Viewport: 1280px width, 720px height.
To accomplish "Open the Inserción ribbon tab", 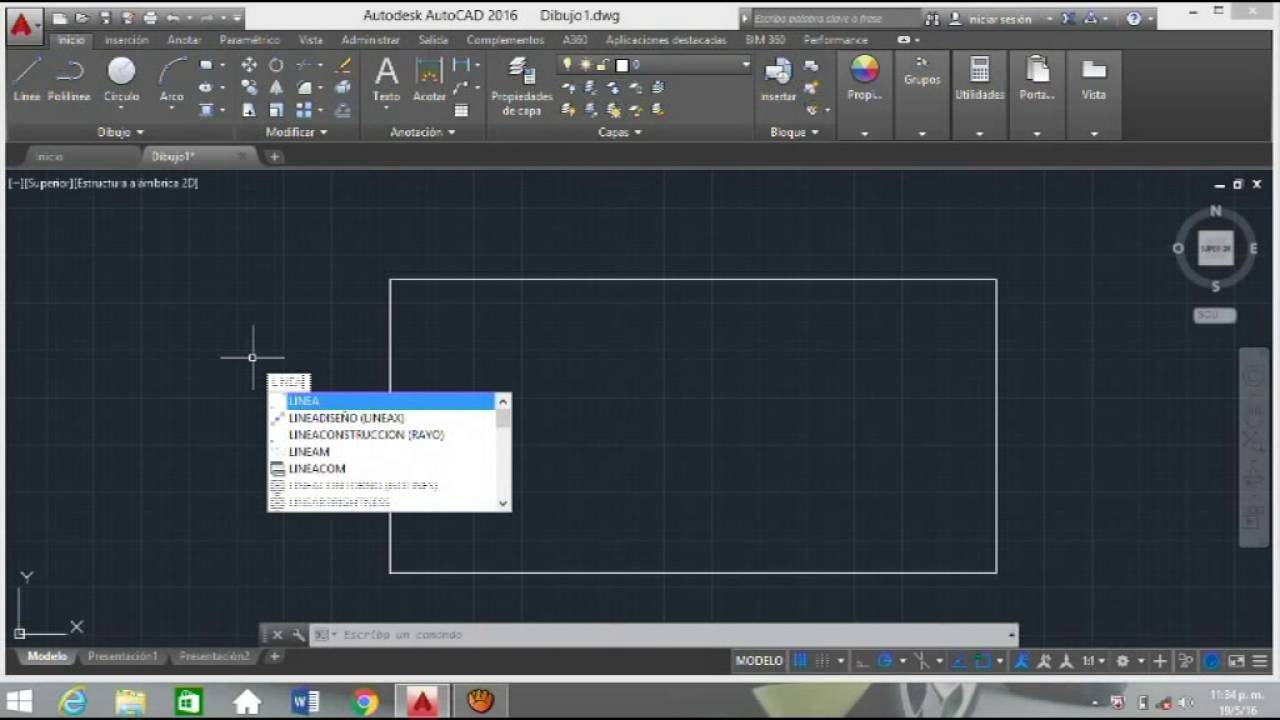I will coord(127,40).
